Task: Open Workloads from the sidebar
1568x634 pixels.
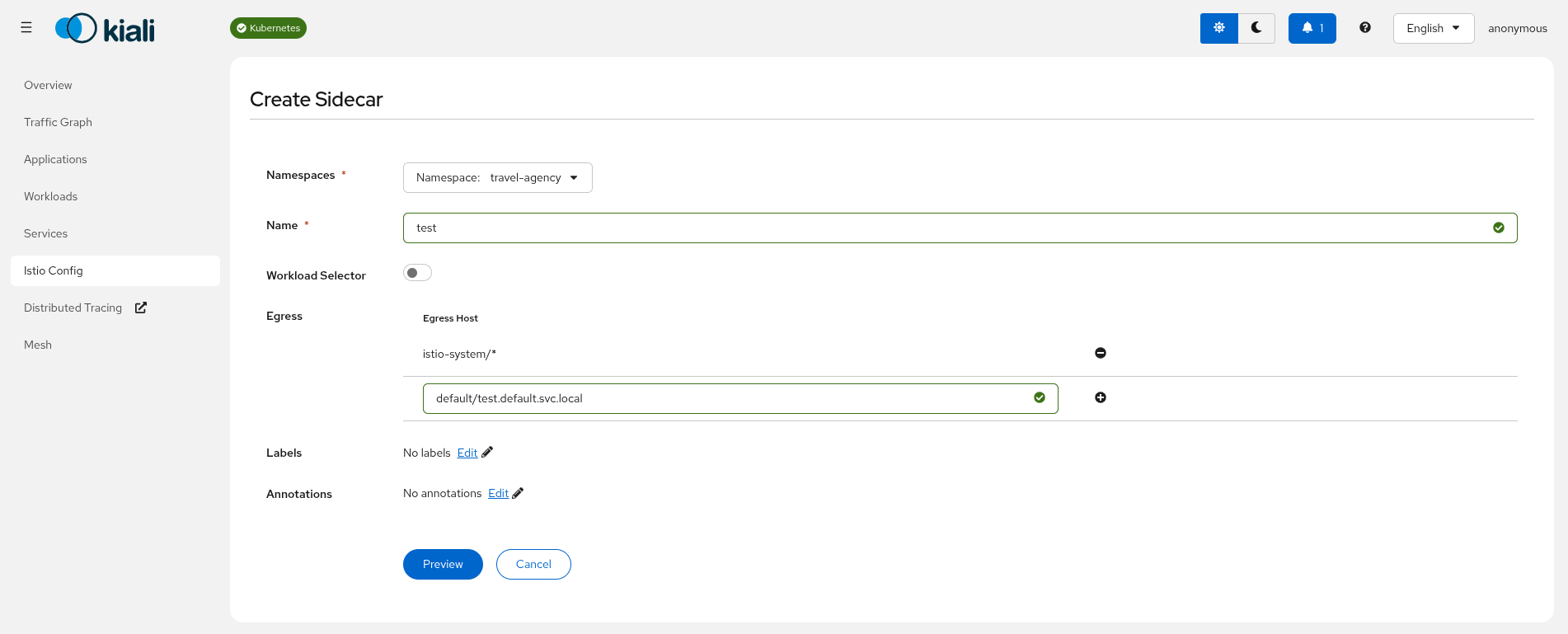Action: pos(50,196)
